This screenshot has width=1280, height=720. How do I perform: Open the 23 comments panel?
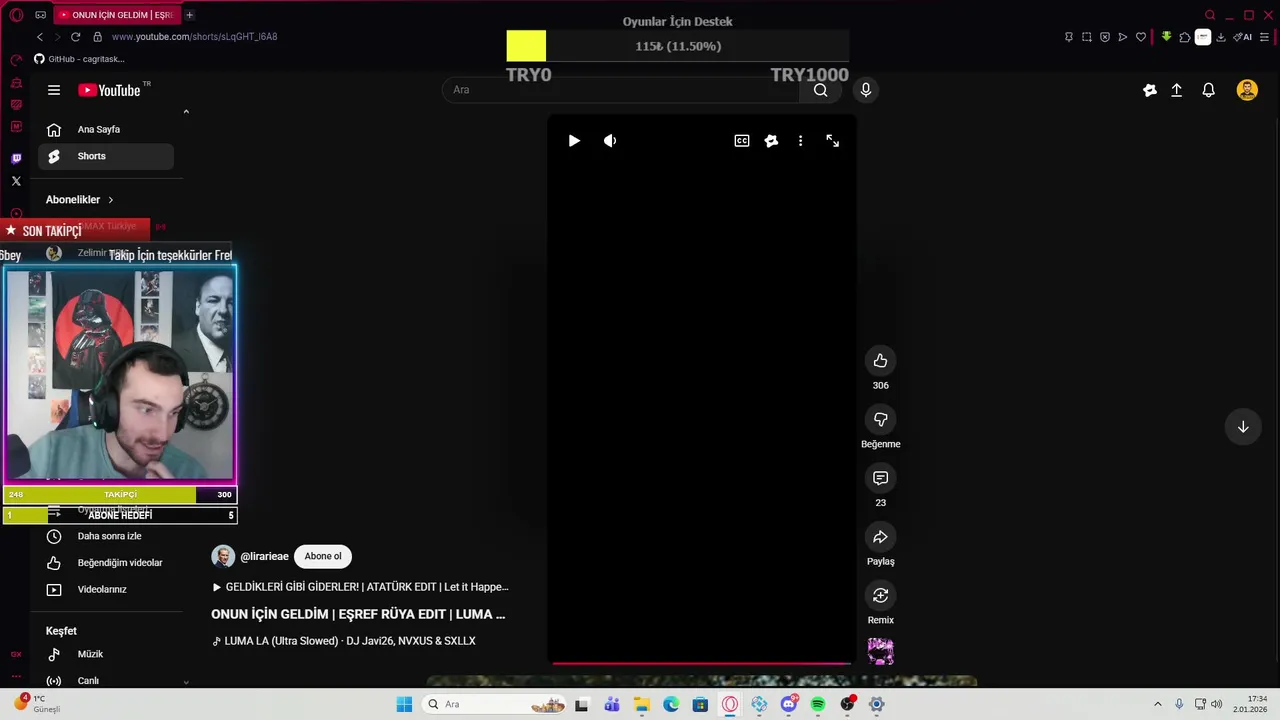[x=880, y=479]
